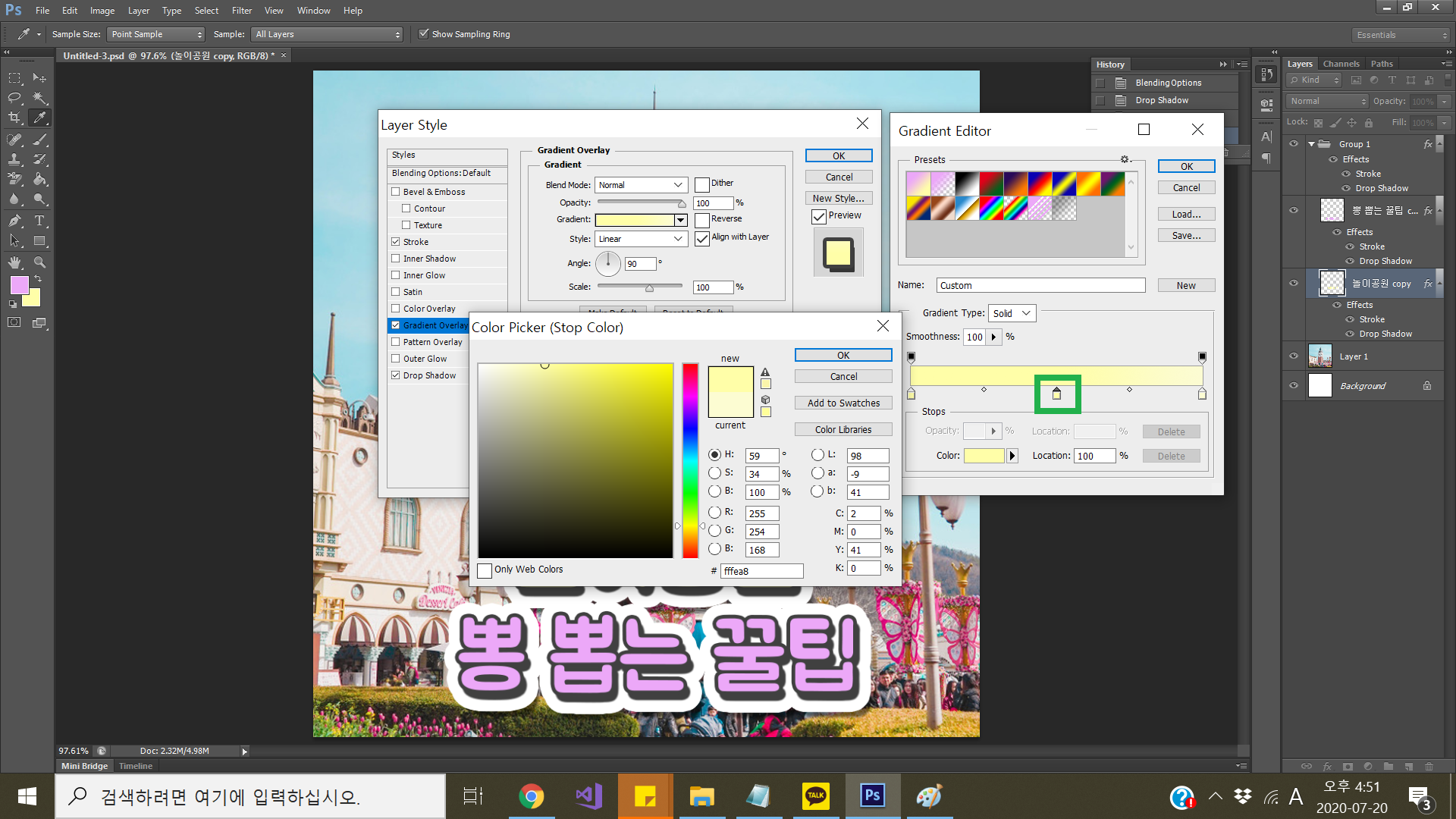Toggle the Reverse gradient checkbox
This screenshot has width=1456, height=819.
pyautogui.click(x=702, y=219)
